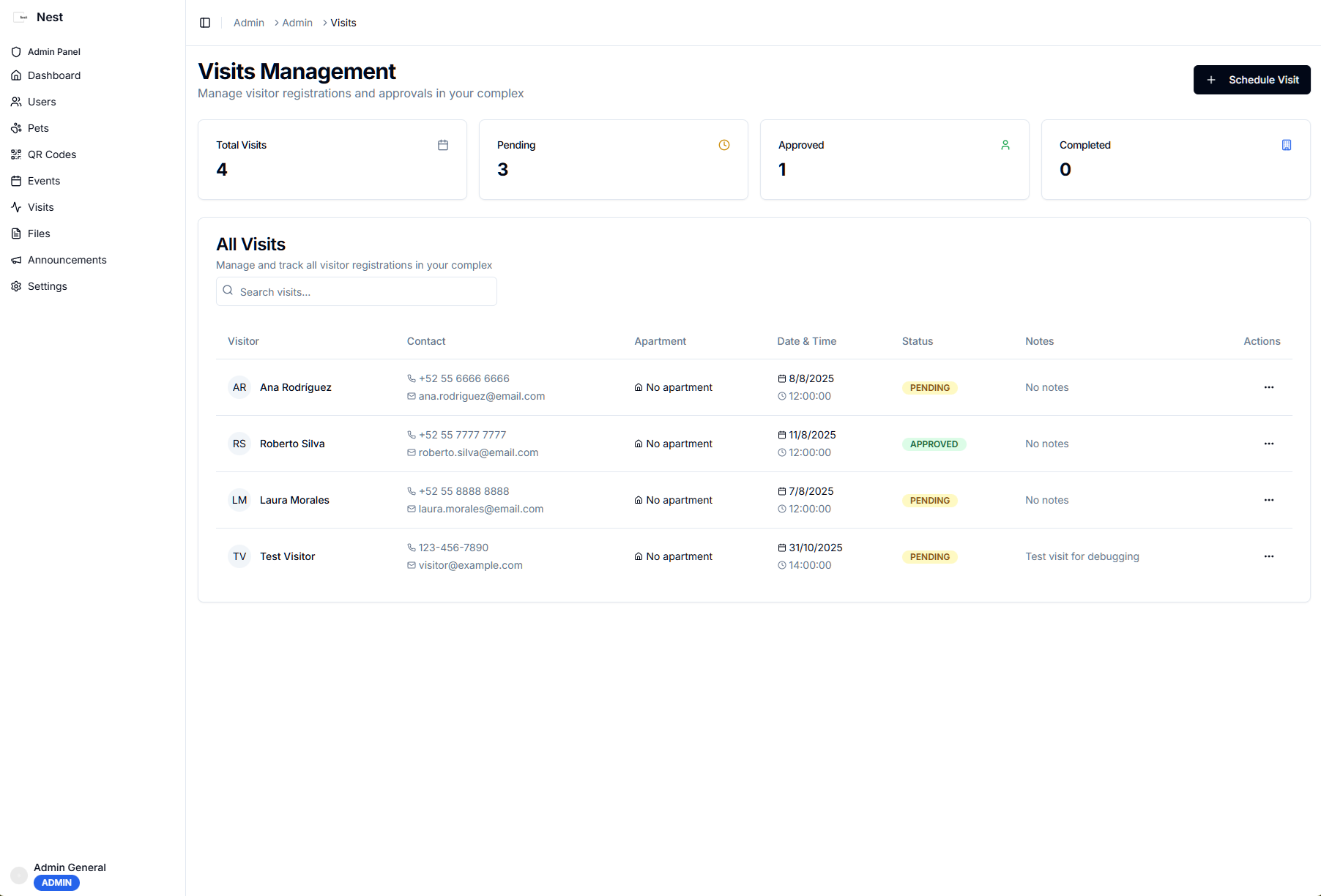Click the calendar icon on Total Visits card
The image size is (1321, 896).
[443, 145]
